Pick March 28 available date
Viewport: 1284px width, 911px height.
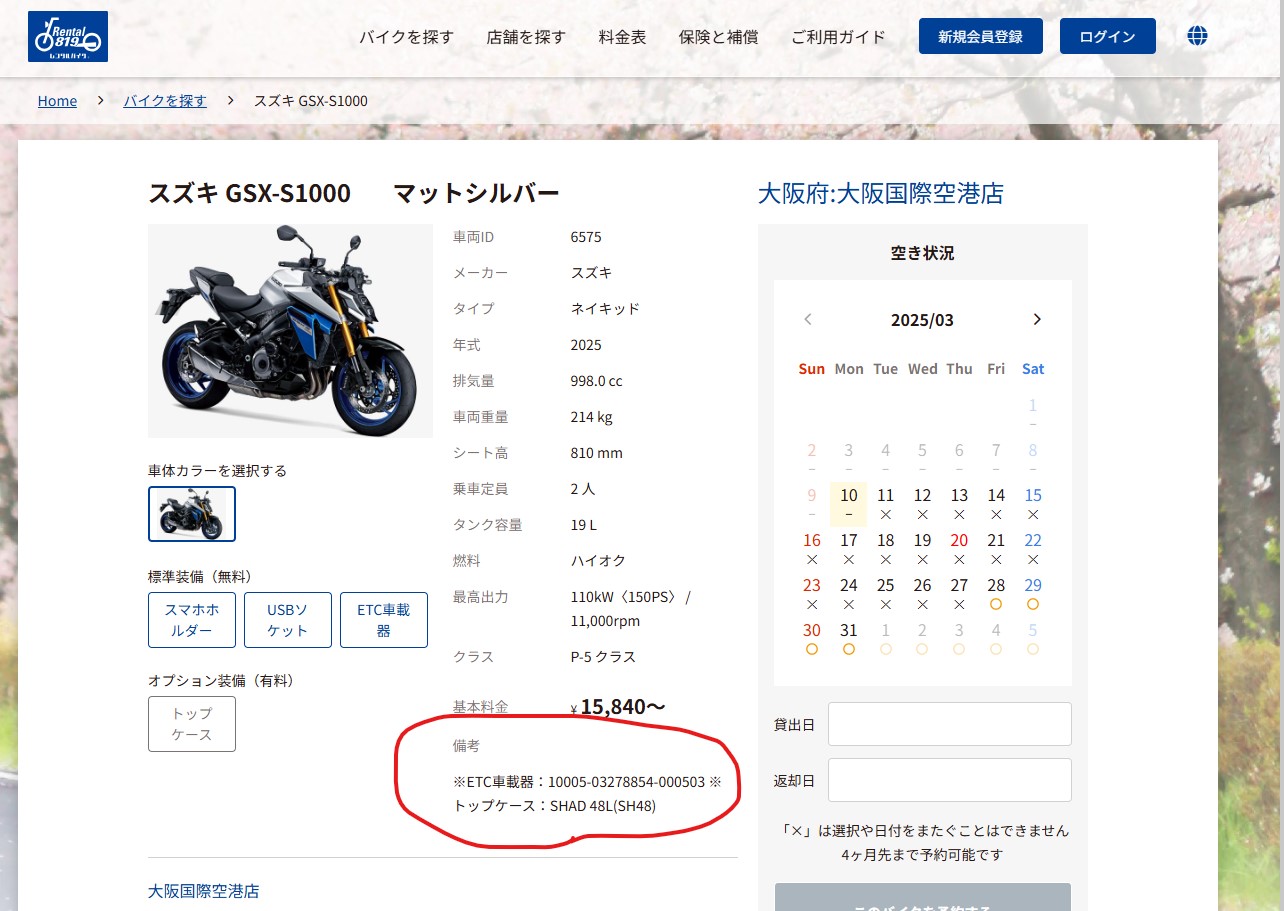coord(996,594)
